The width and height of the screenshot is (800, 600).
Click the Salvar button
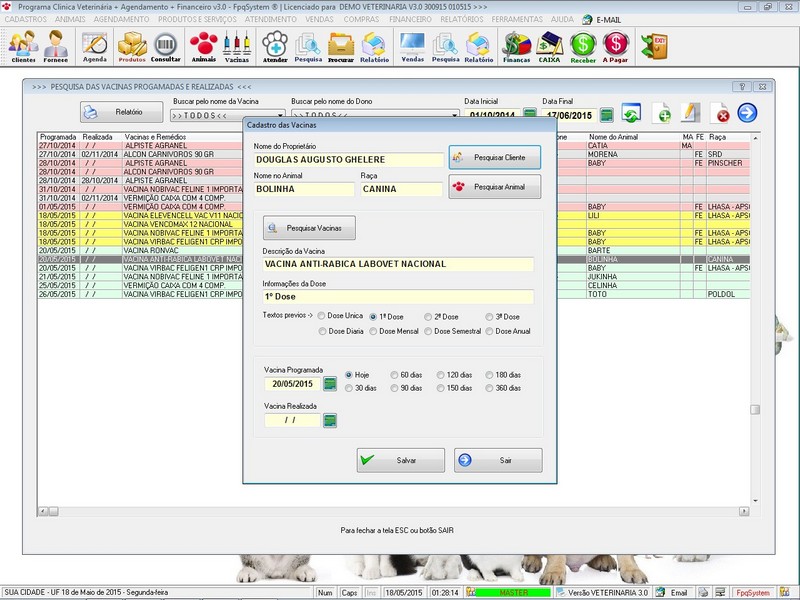401,460
